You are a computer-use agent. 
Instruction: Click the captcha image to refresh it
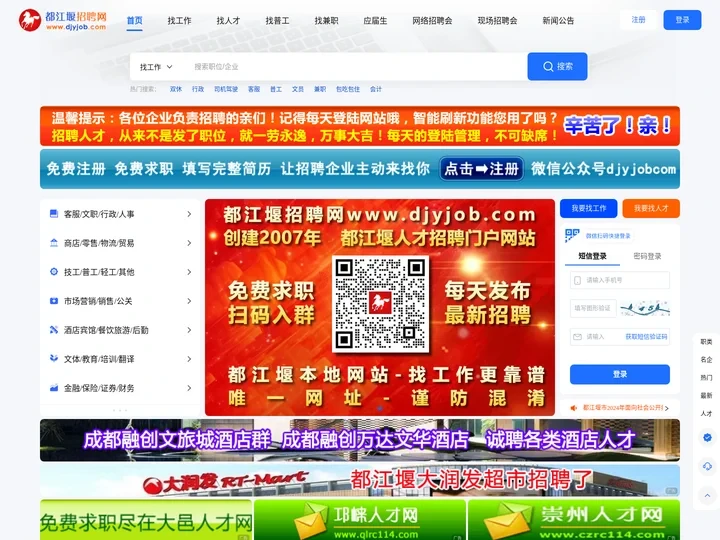click(x=644, y=308)
